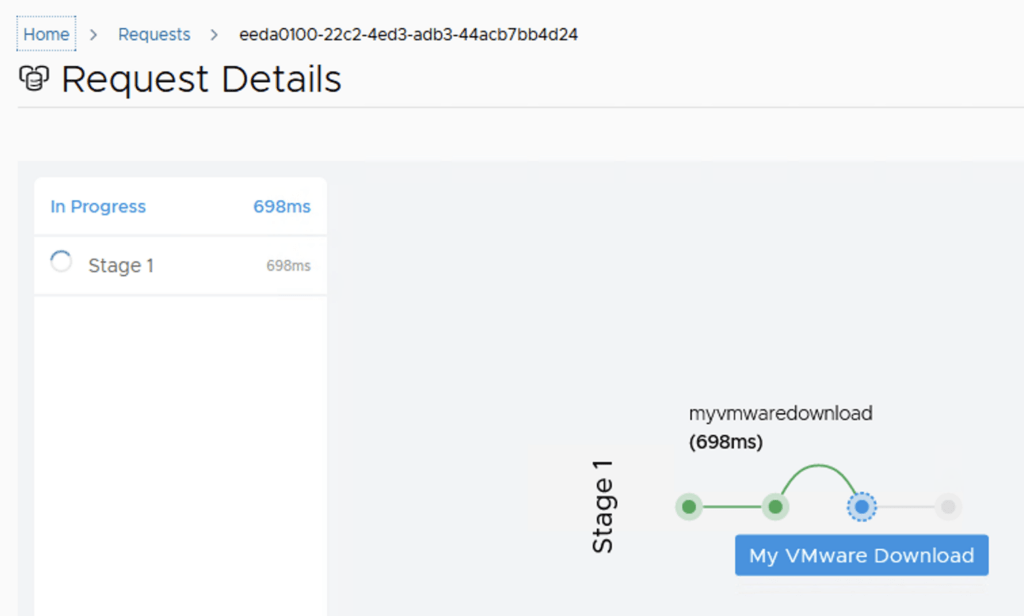Click the myvmwaredownload task label
1024x616 pixels.
[780, 413]
